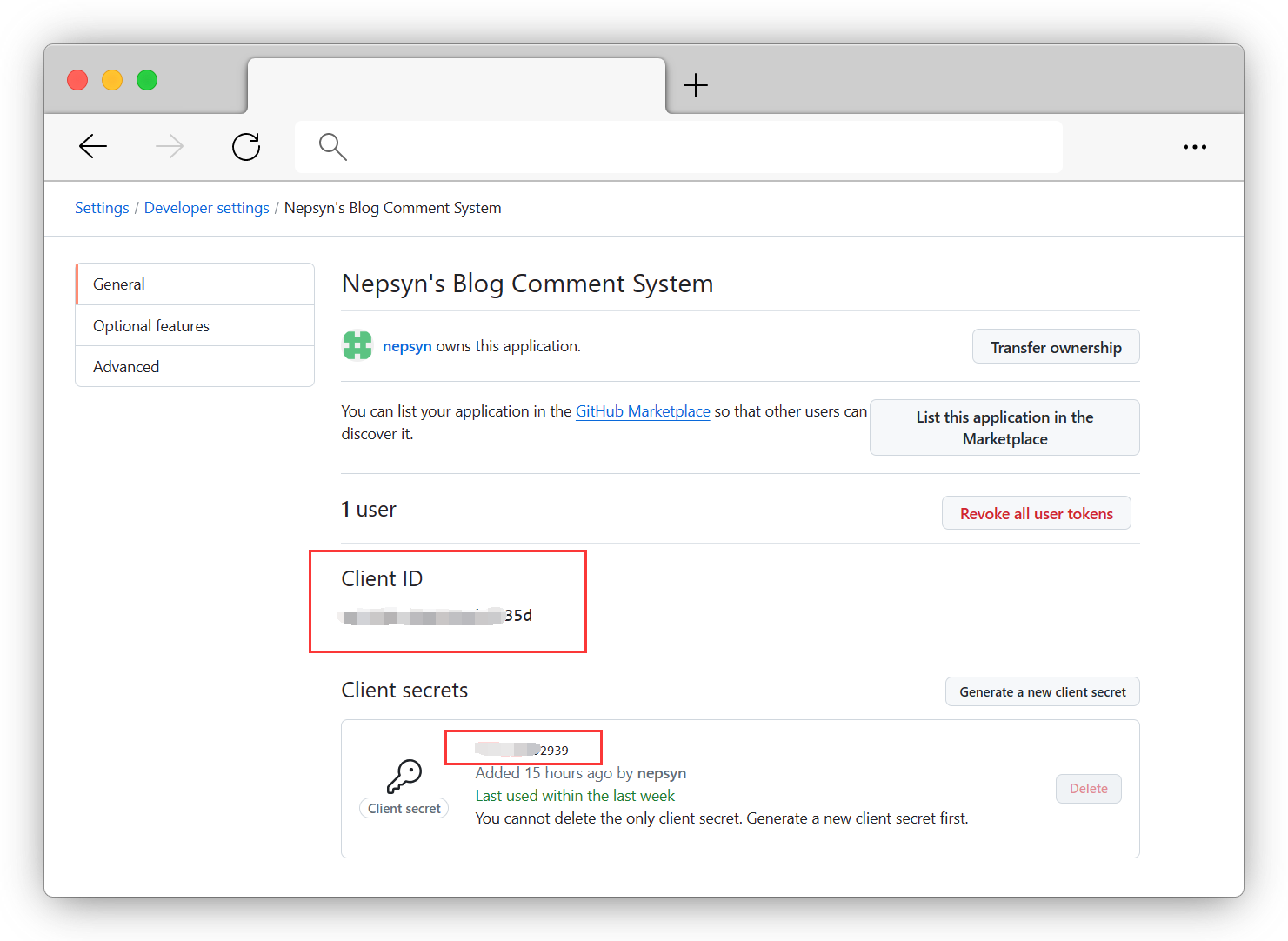Open the three-dot browser menu
This screenshot has height=941, width=1288.
1194,147
